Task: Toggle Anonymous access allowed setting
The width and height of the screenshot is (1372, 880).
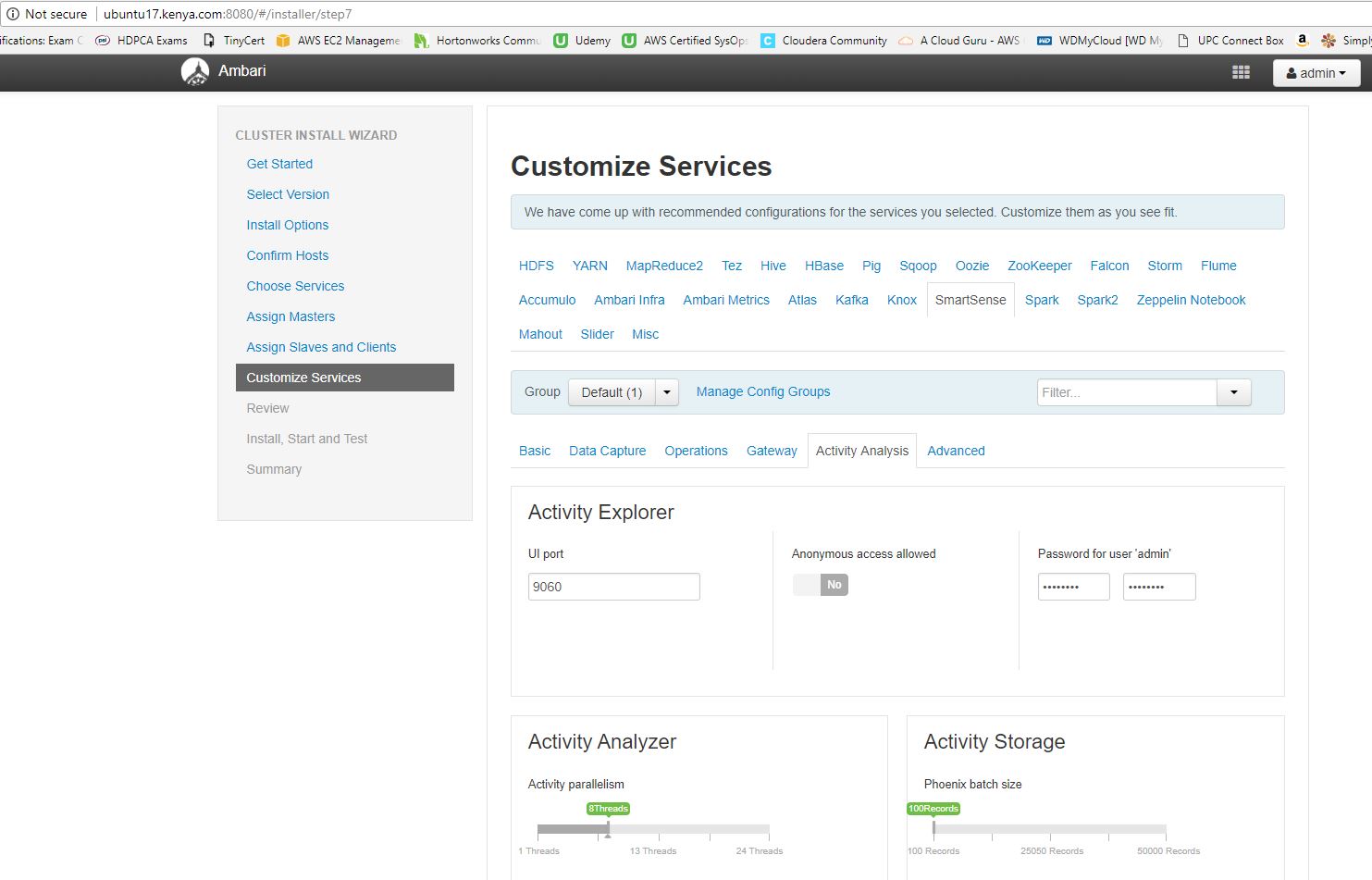Action: pos(820,585)
